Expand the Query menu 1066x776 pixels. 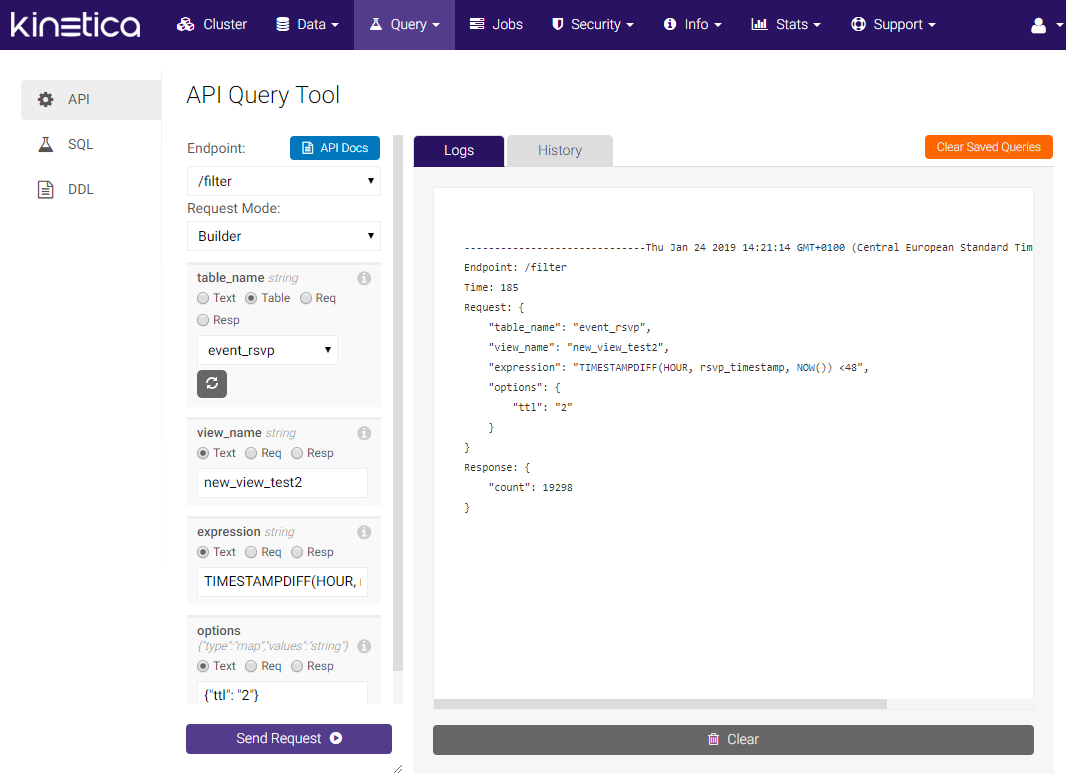click(405, 24)
